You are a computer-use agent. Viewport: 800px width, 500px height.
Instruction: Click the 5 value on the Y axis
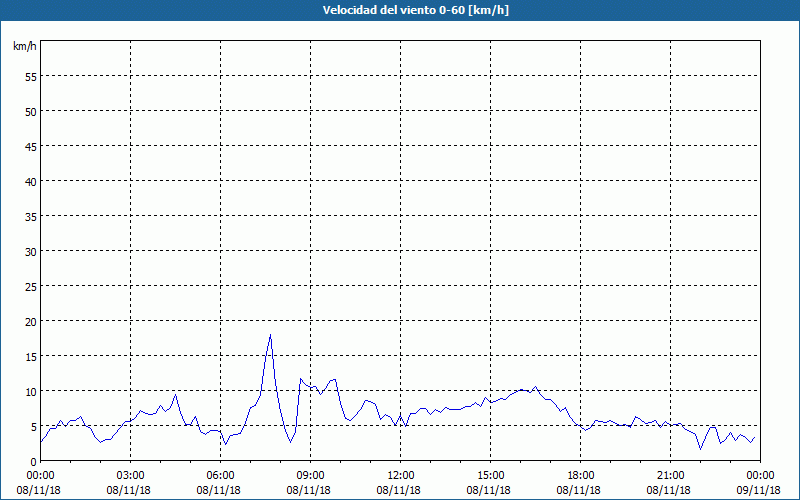[34, 427]
